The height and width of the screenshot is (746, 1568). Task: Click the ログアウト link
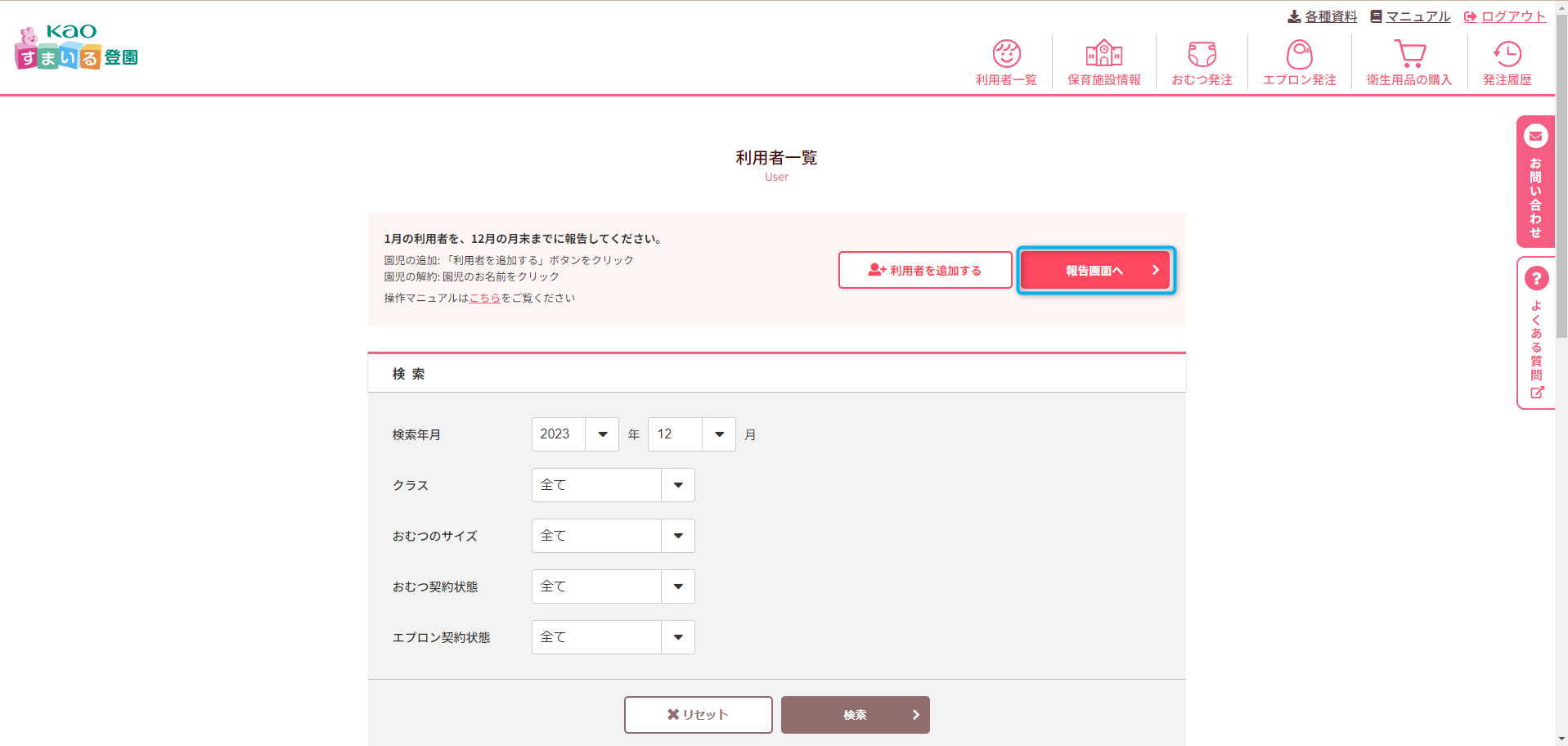pos(1505,16)
